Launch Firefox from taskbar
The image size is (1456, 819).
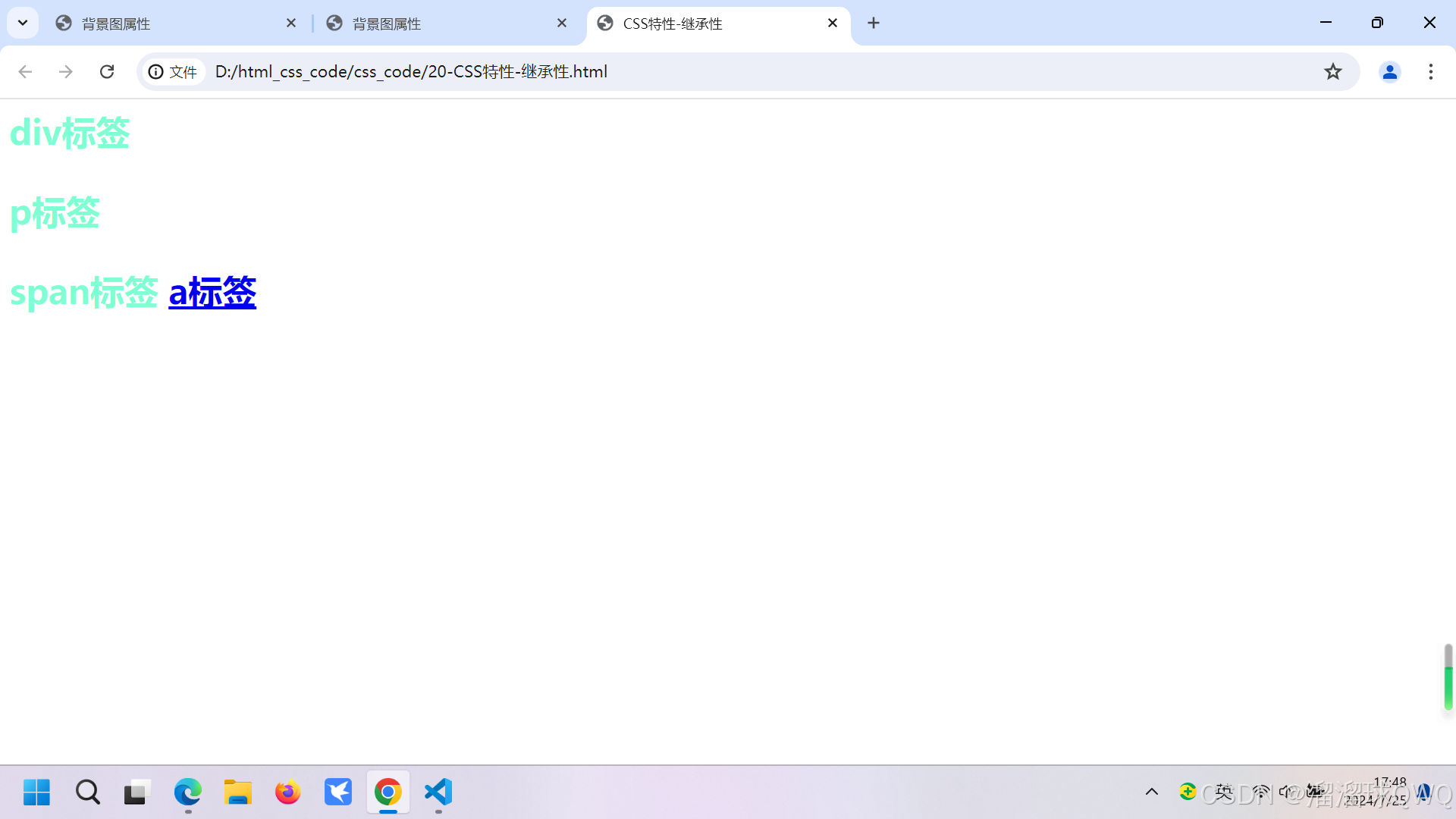point(288,792)
